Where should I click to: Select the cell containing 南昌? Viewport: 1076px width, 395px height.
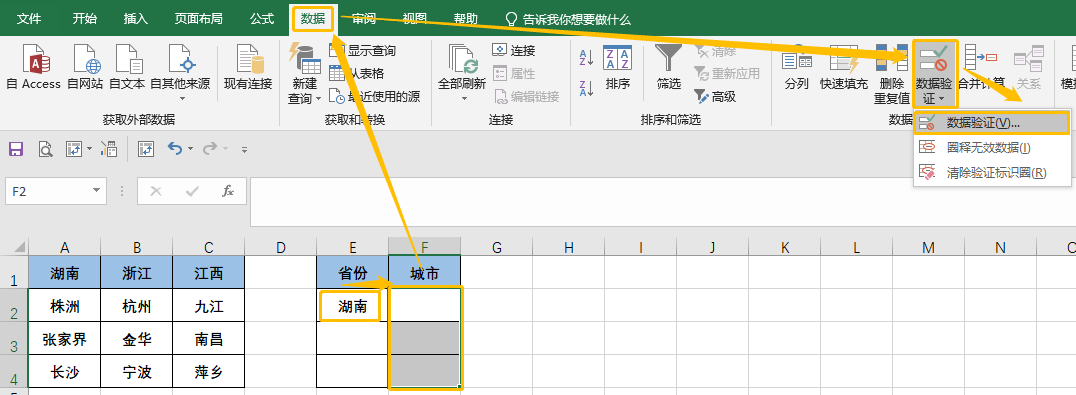pos(209,339)
